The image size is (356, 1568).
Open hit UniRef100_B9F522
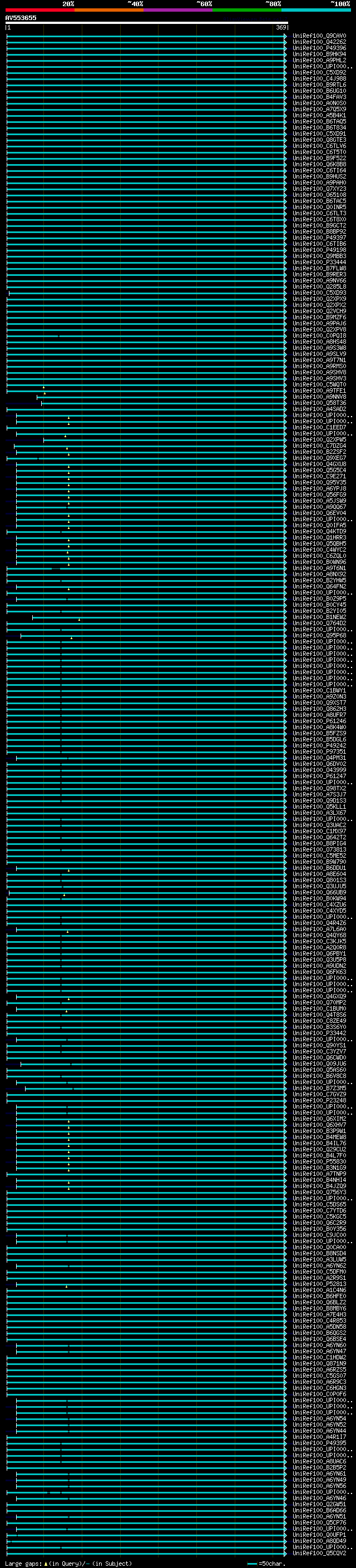[319, 159]
